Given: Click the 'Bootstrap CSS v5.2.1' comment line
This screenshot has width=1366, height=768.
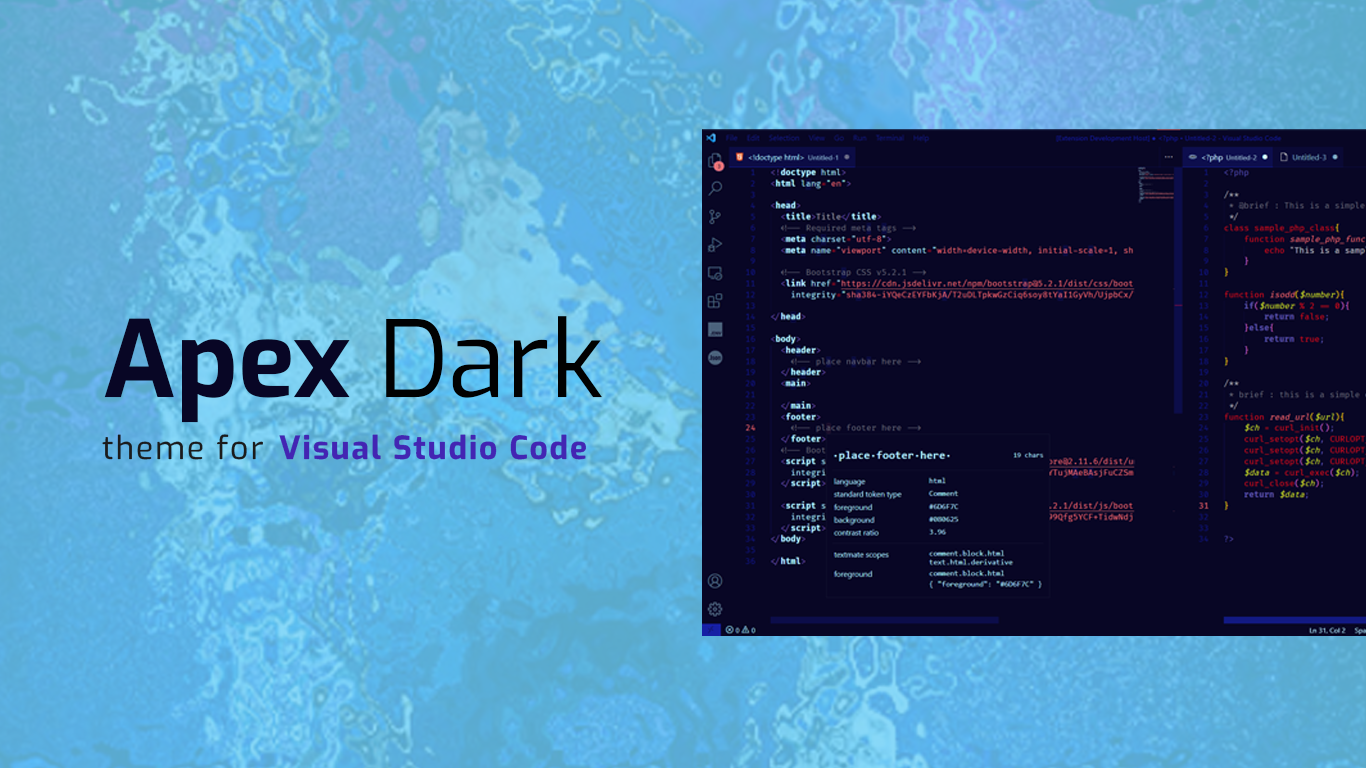Looking at the screenshot, I should point(854,272).
